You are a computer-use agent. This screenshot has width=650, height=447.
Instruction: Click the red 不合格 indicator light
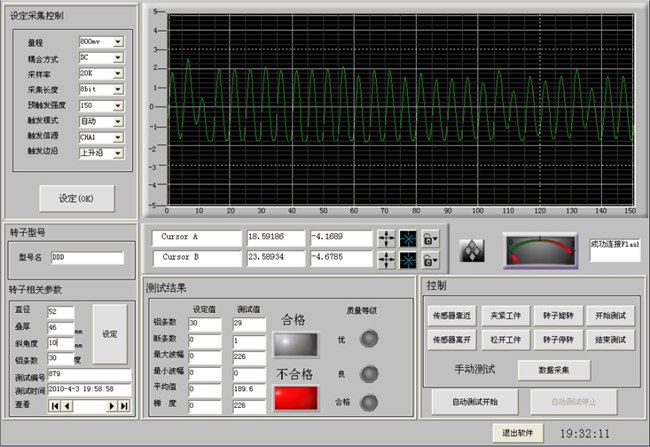click(x=296, y=397)
